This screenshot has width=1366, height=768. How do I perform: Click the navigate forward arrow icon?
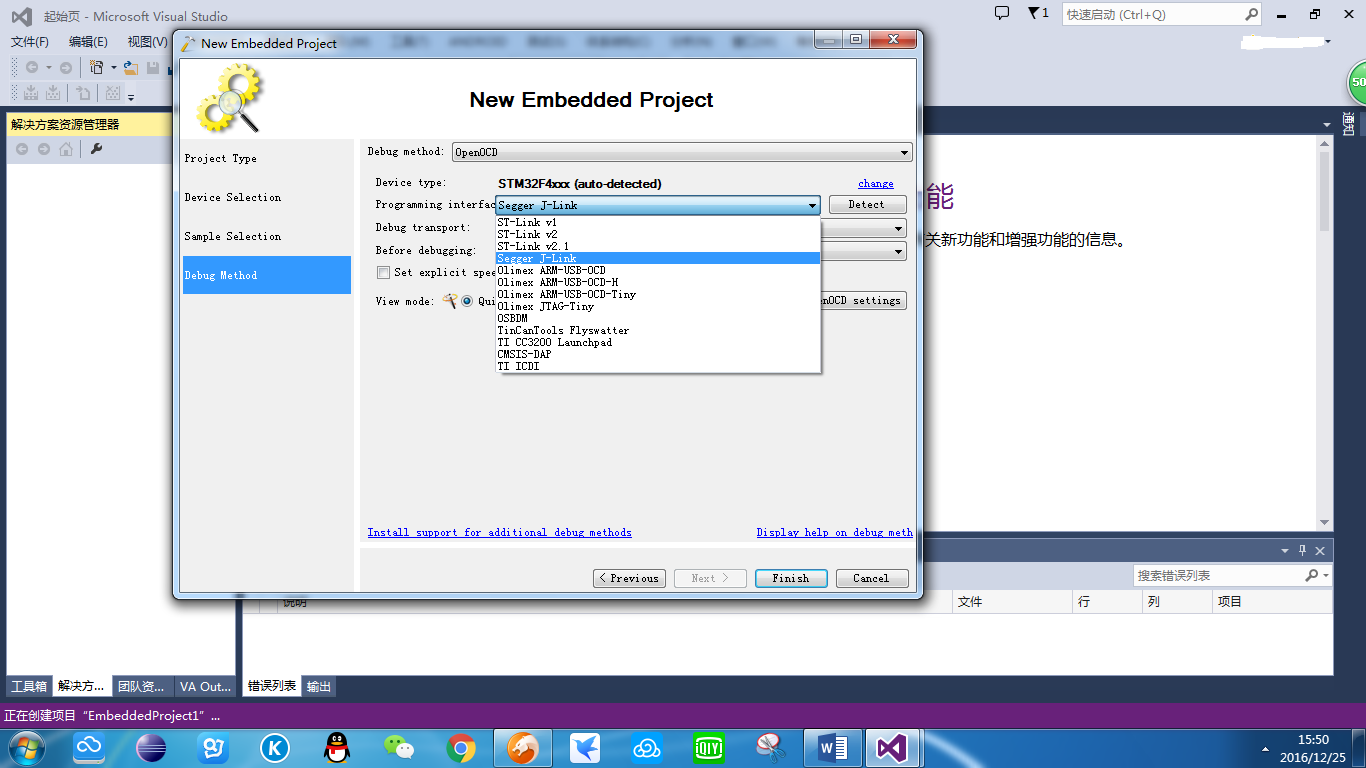coord(65,67)
